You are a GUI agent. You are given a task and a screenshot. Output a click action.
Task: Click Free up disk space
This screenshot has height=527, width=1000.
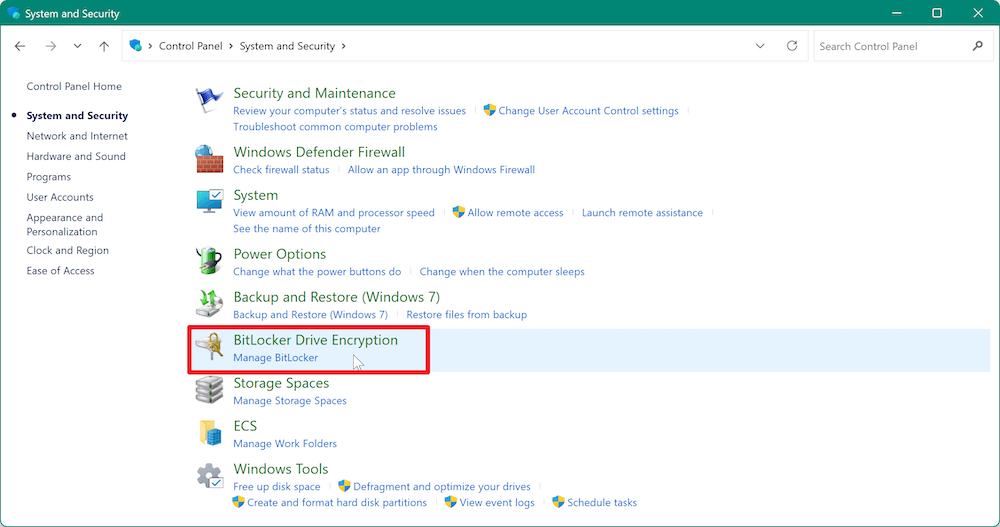tap(277, 487)
